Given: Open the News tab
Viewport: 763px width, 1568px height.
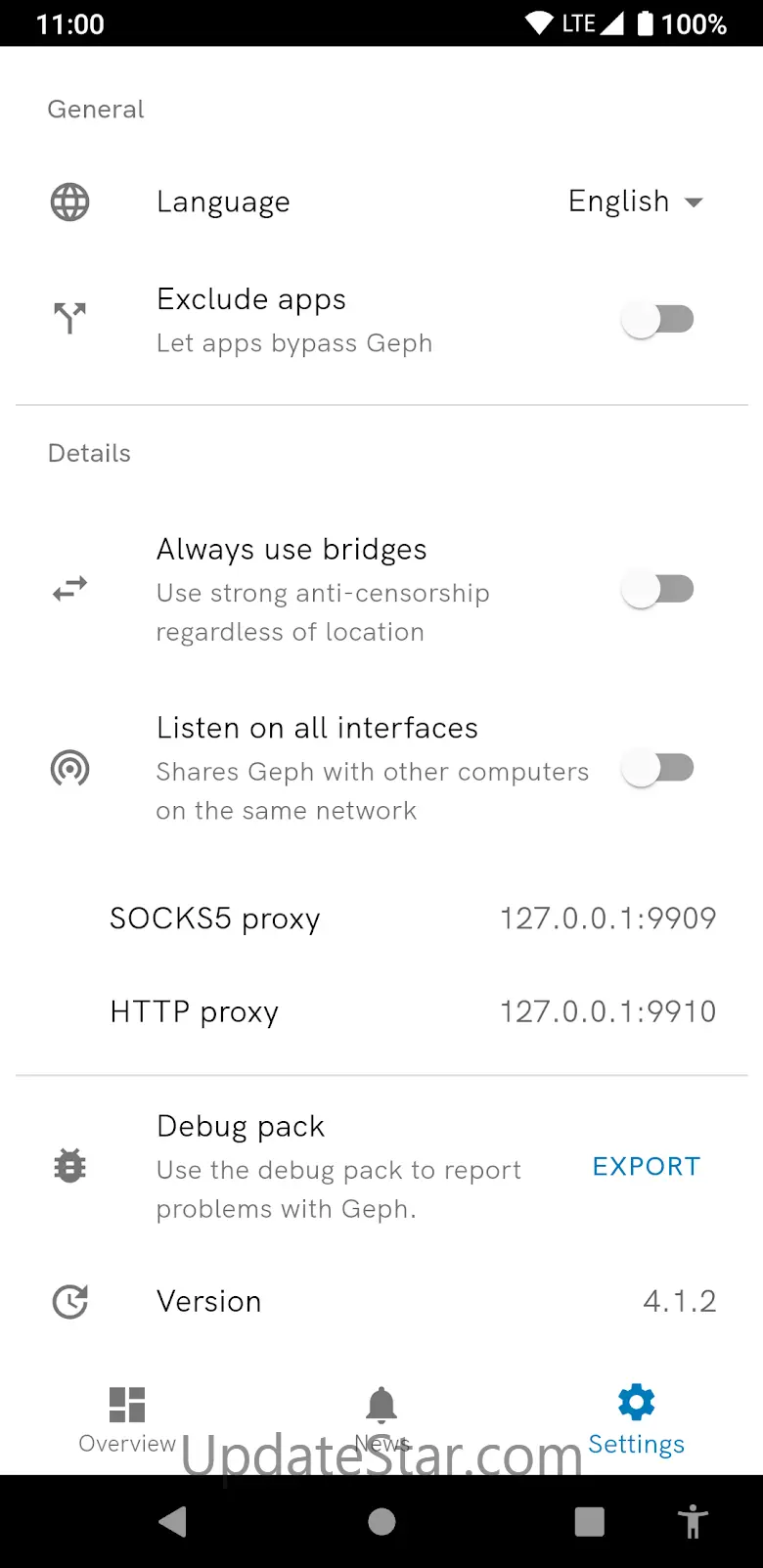Looking at the screenshot, I should pos(381,1418).
